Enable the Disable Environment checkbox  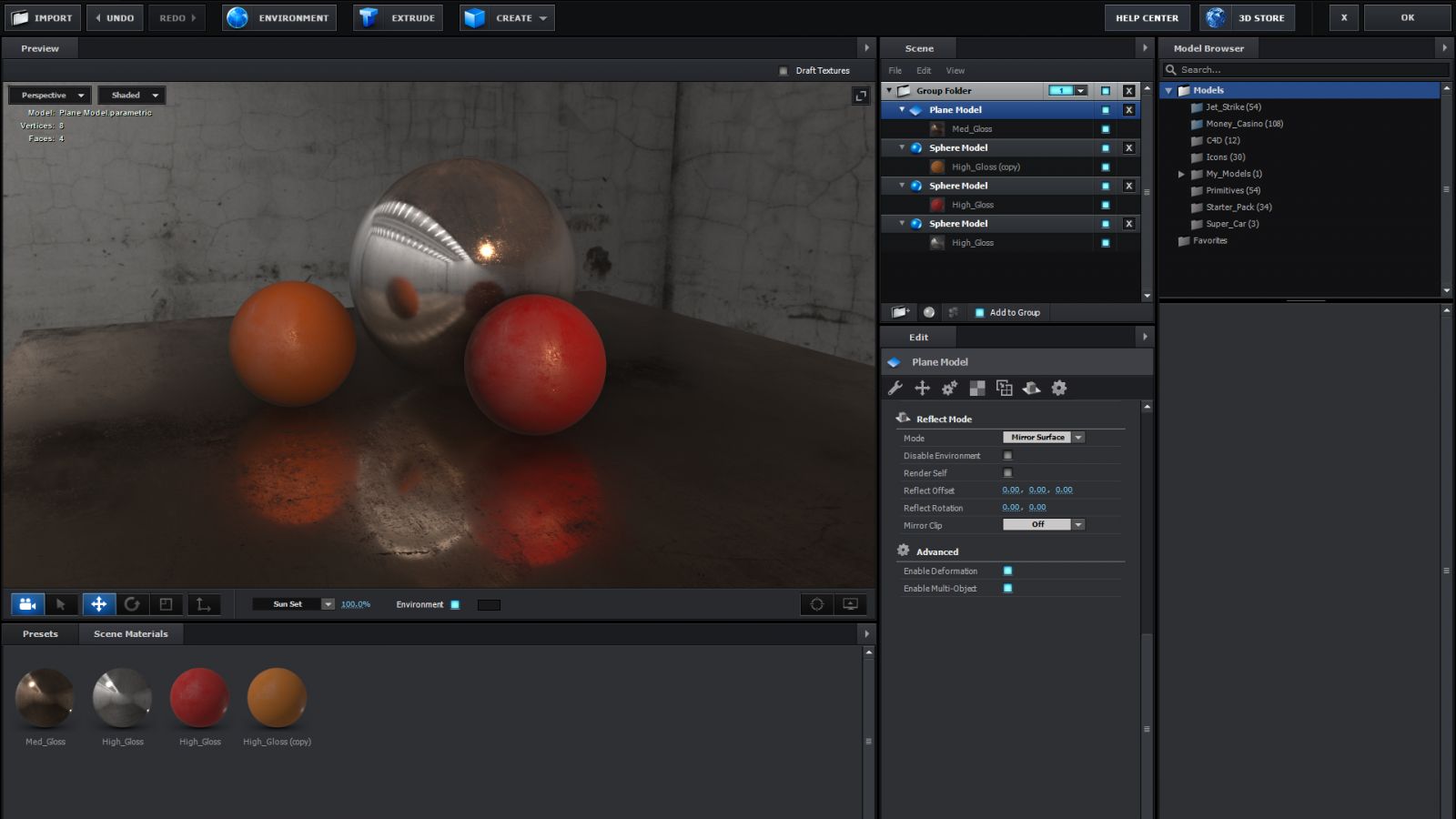tap(1007, 455)
